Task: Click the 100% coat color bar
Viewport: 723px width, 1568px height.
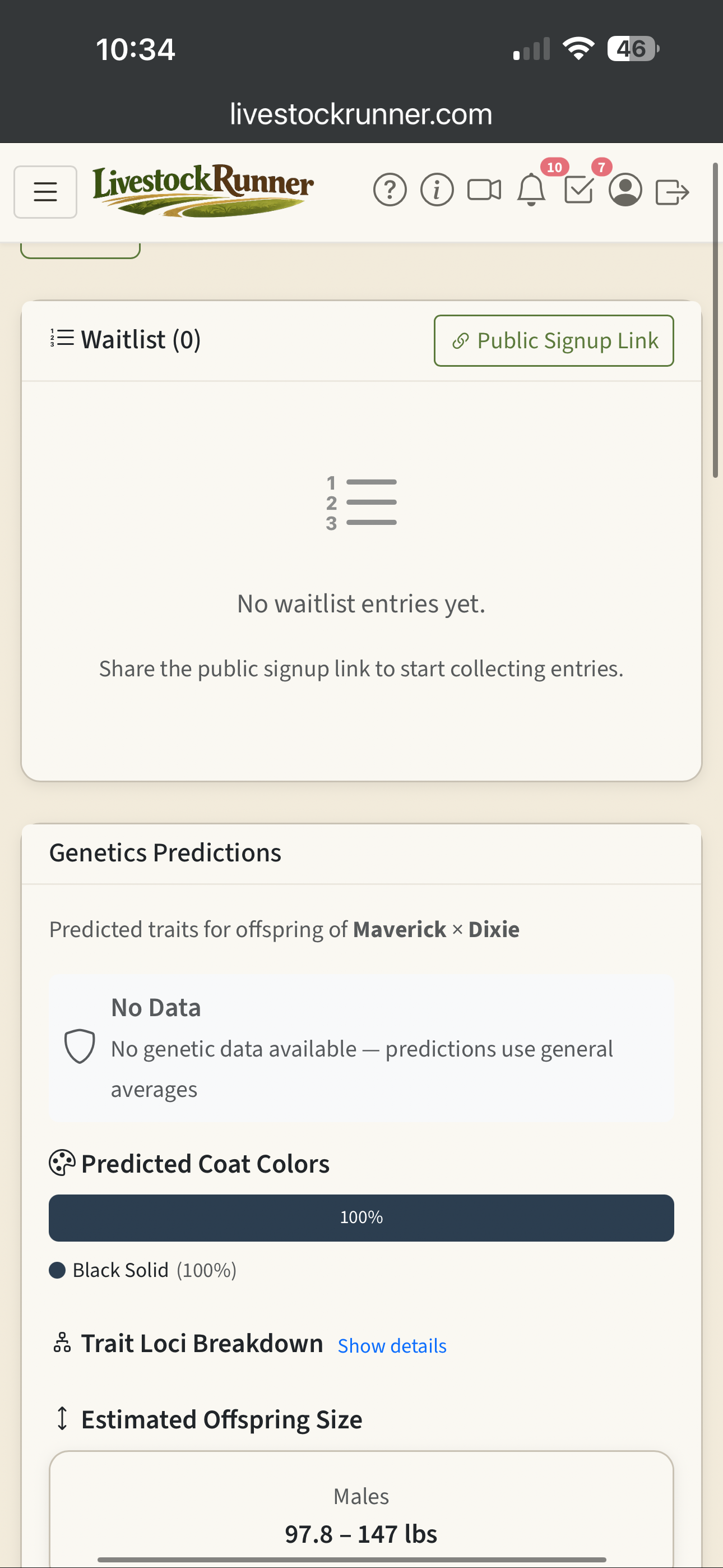Action: (361, 1217)
